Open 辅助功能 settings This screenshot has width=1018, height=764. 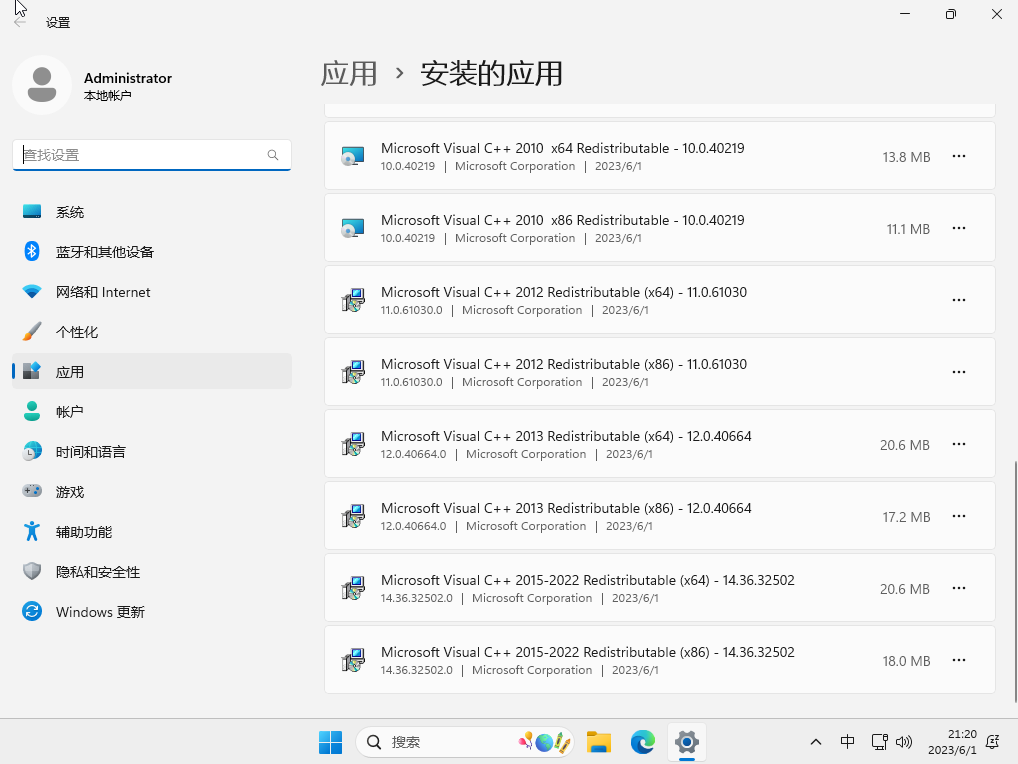coord(152,532)
